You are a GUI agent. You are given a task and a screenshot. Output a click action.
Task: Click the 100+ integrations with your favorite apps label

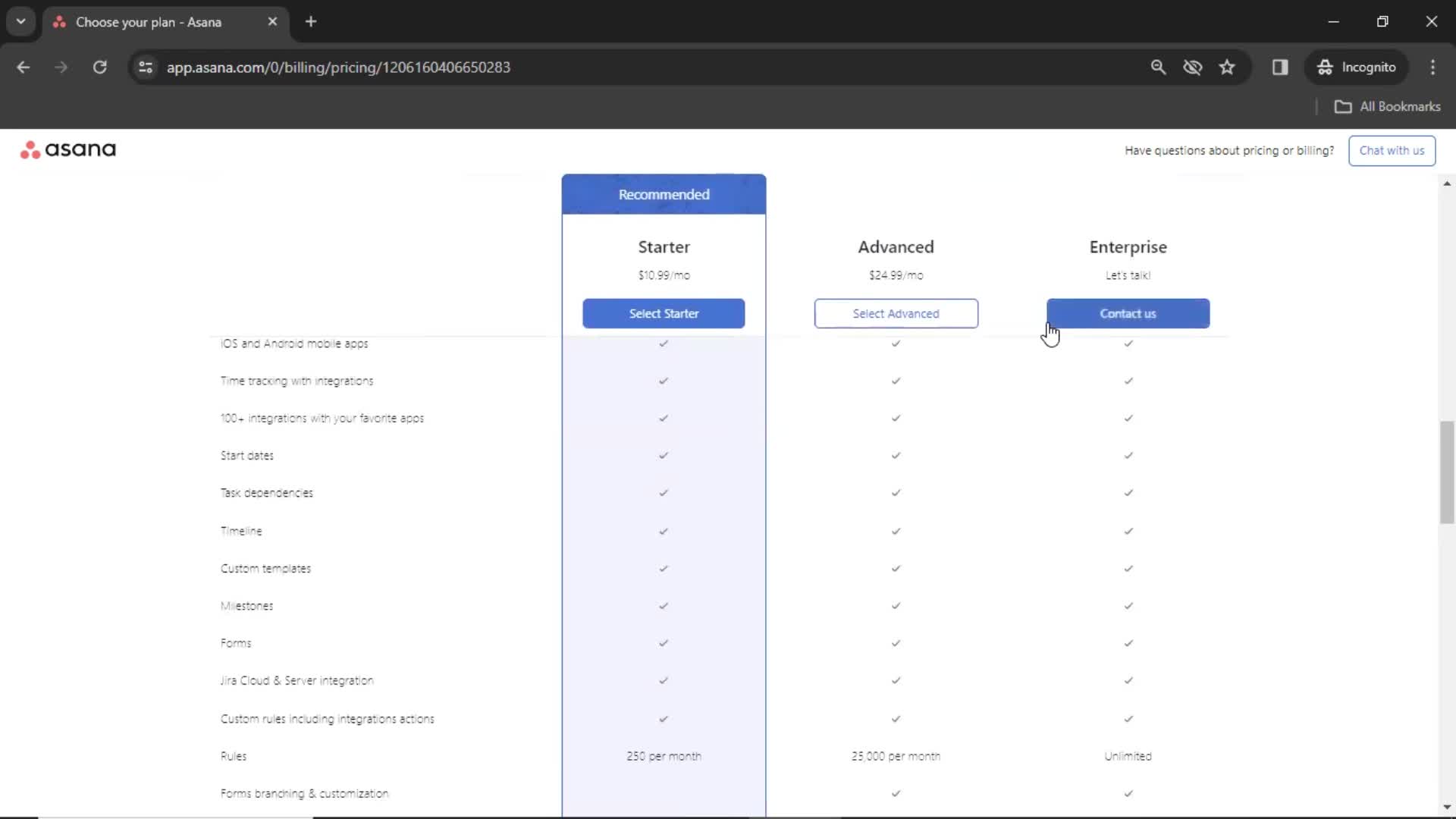[x=322, y=419]
